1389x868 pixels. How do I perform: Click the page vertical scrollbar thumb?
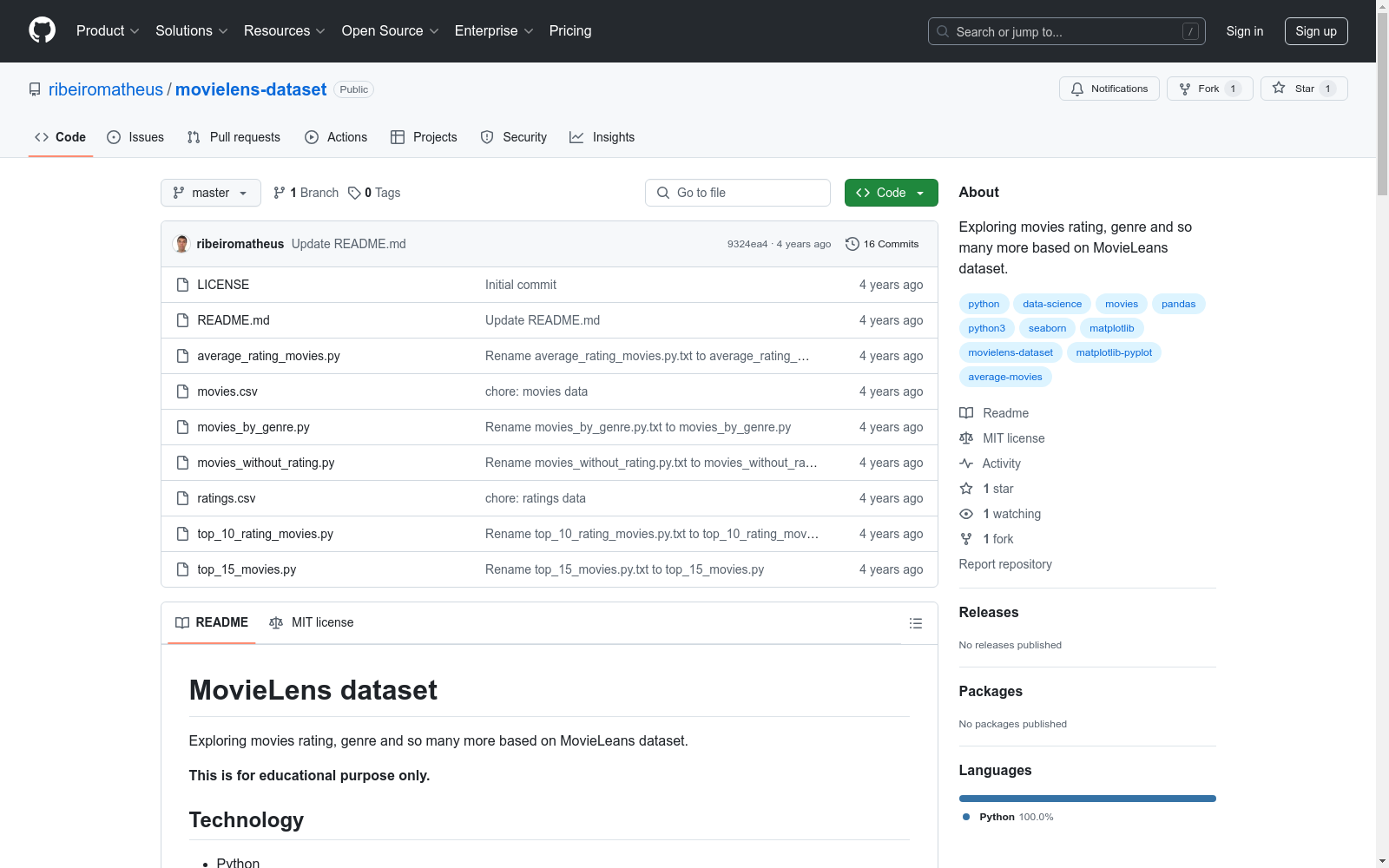pyautogui.click(x=1382, y=104)
